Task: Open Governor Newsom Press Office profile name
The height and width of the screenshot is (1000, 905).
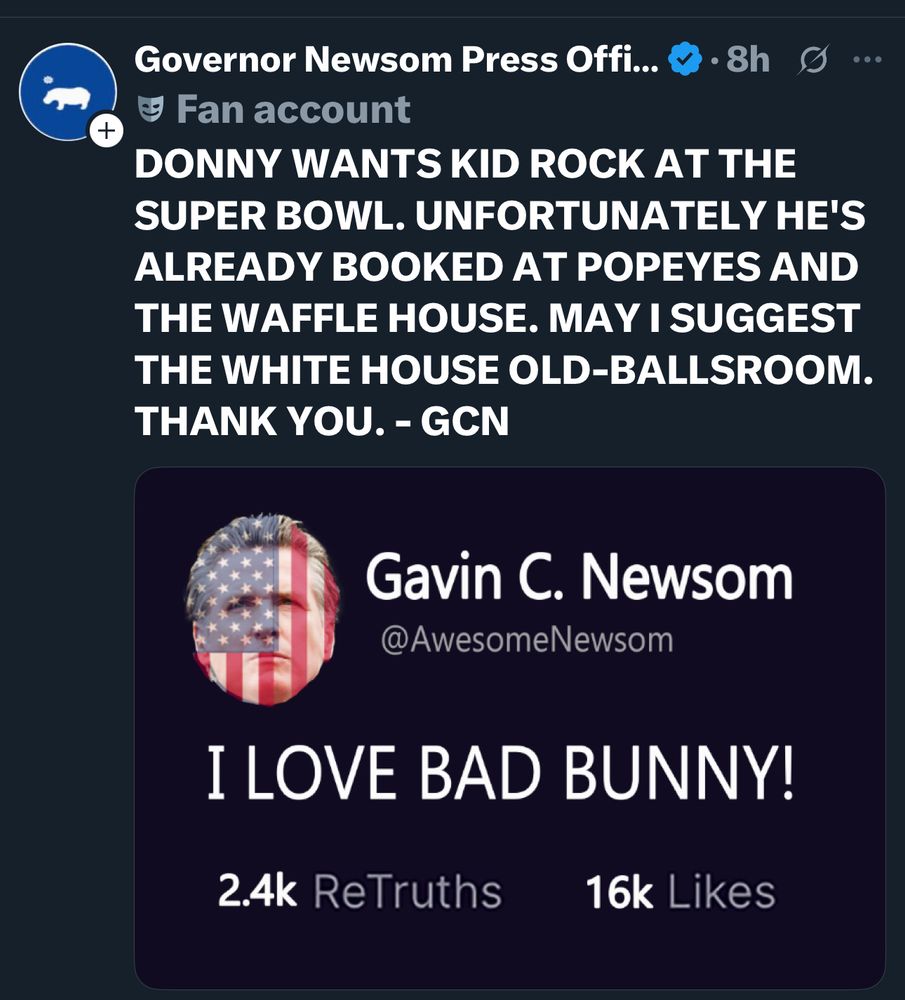Action: click(x=396, y=60)
